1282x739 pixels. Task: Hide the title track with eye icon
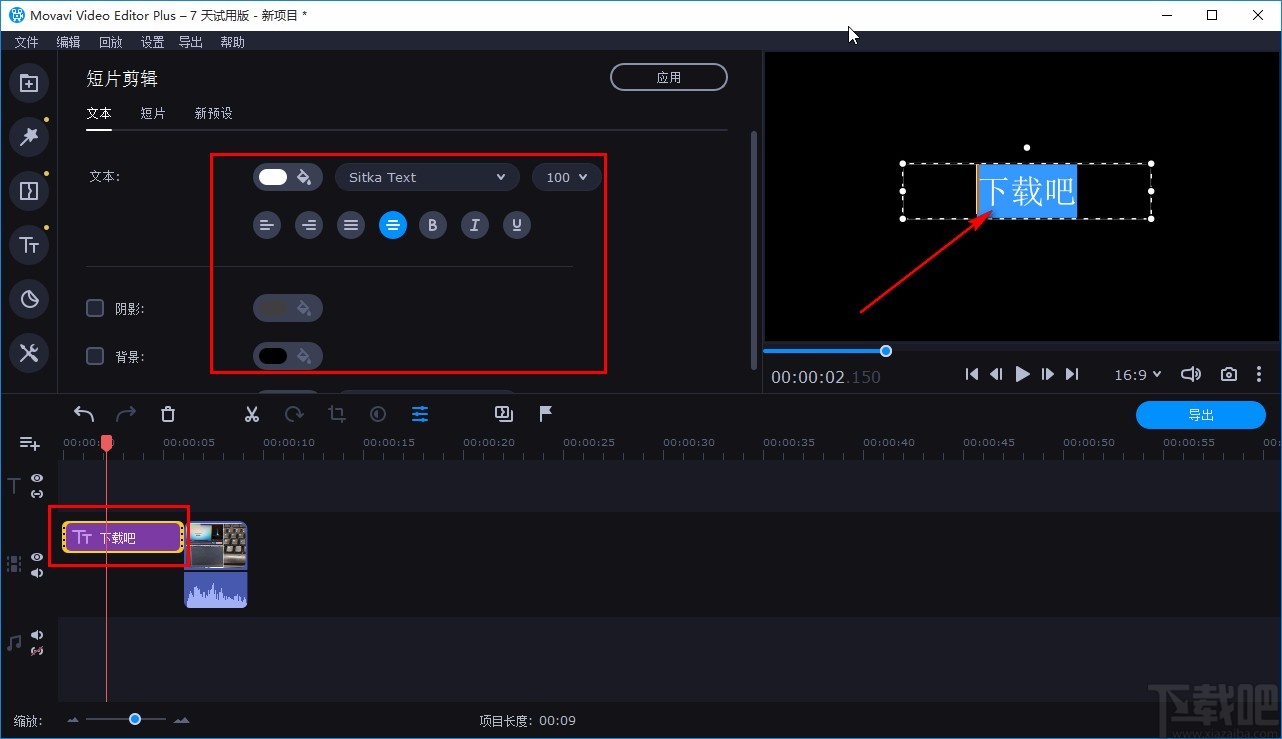tap(37, 478)
